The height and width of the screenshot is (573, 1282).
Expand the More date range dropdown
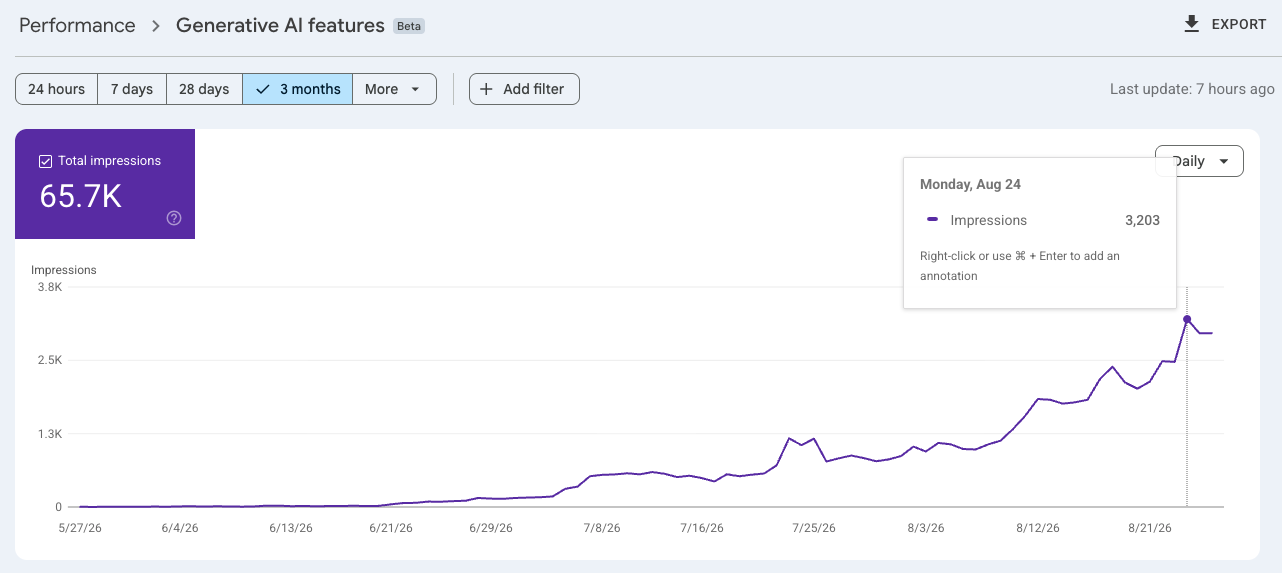(394, 89)
